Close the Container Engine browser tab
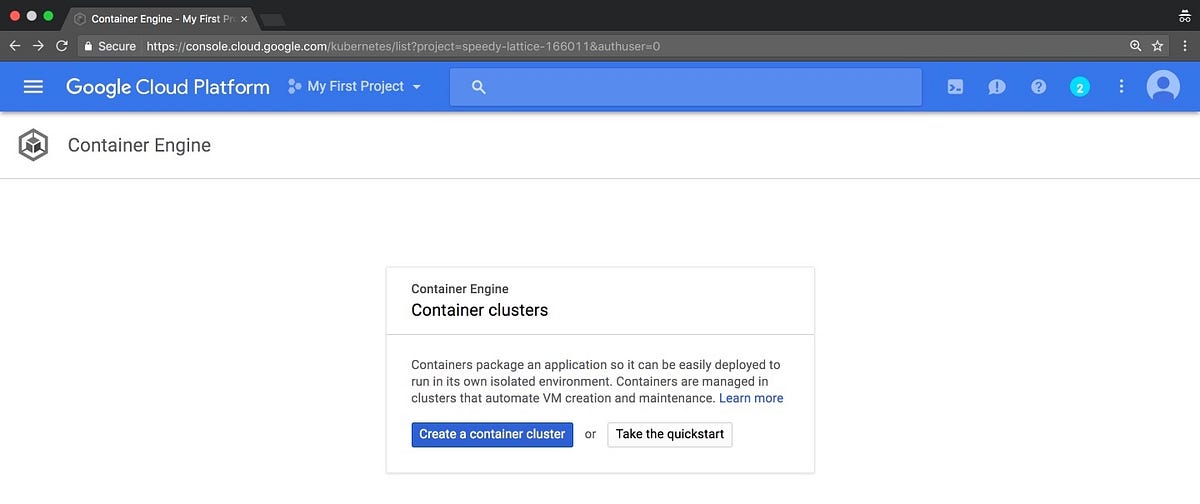 [x=245, y=19]
